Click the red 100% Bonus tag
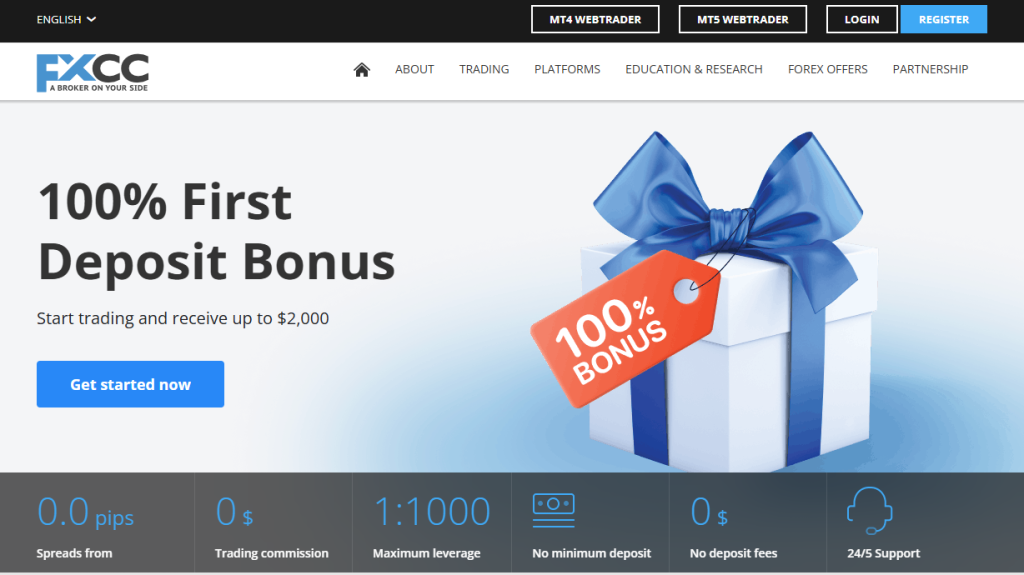Image resolution: width=1024 pixels, height=575 pixels. (x=626, y=329)
